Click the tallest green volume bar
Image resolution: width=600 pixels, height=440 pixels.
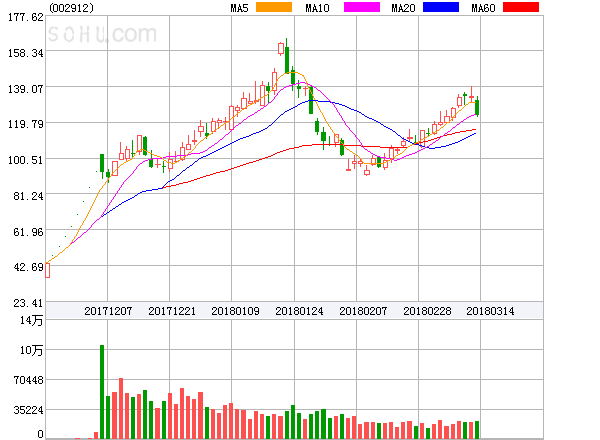(x=102, y=392)
